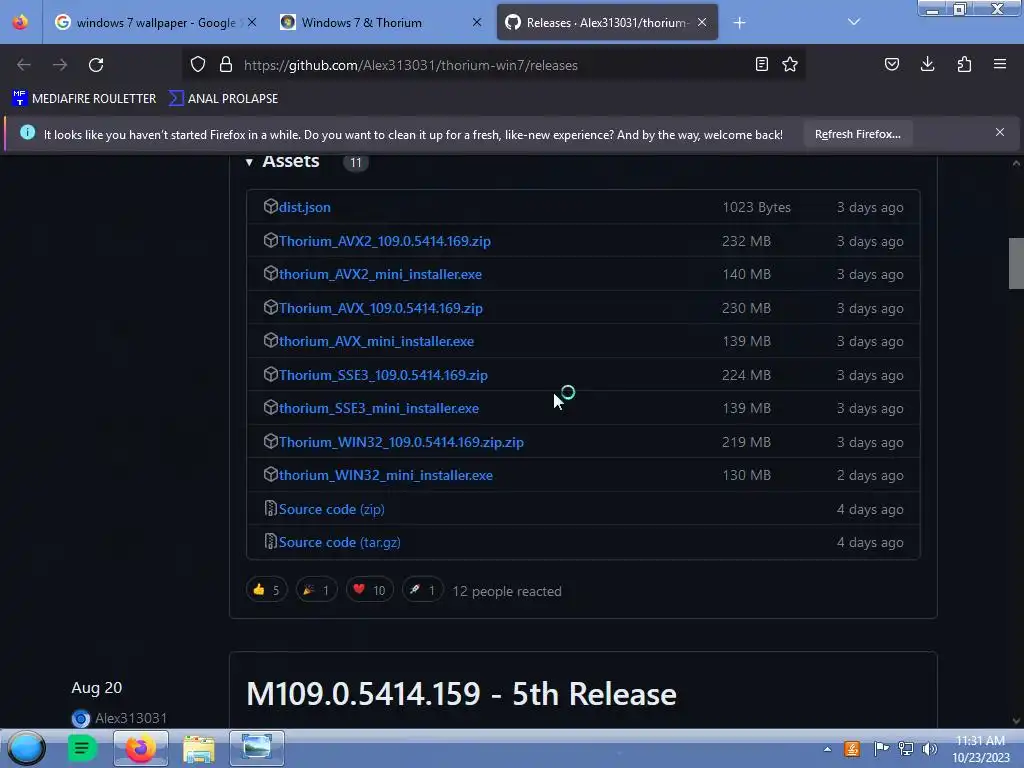The image size is (1024, 768).
Task: Collapse the Assets section triangle
Action: (249, 162)
